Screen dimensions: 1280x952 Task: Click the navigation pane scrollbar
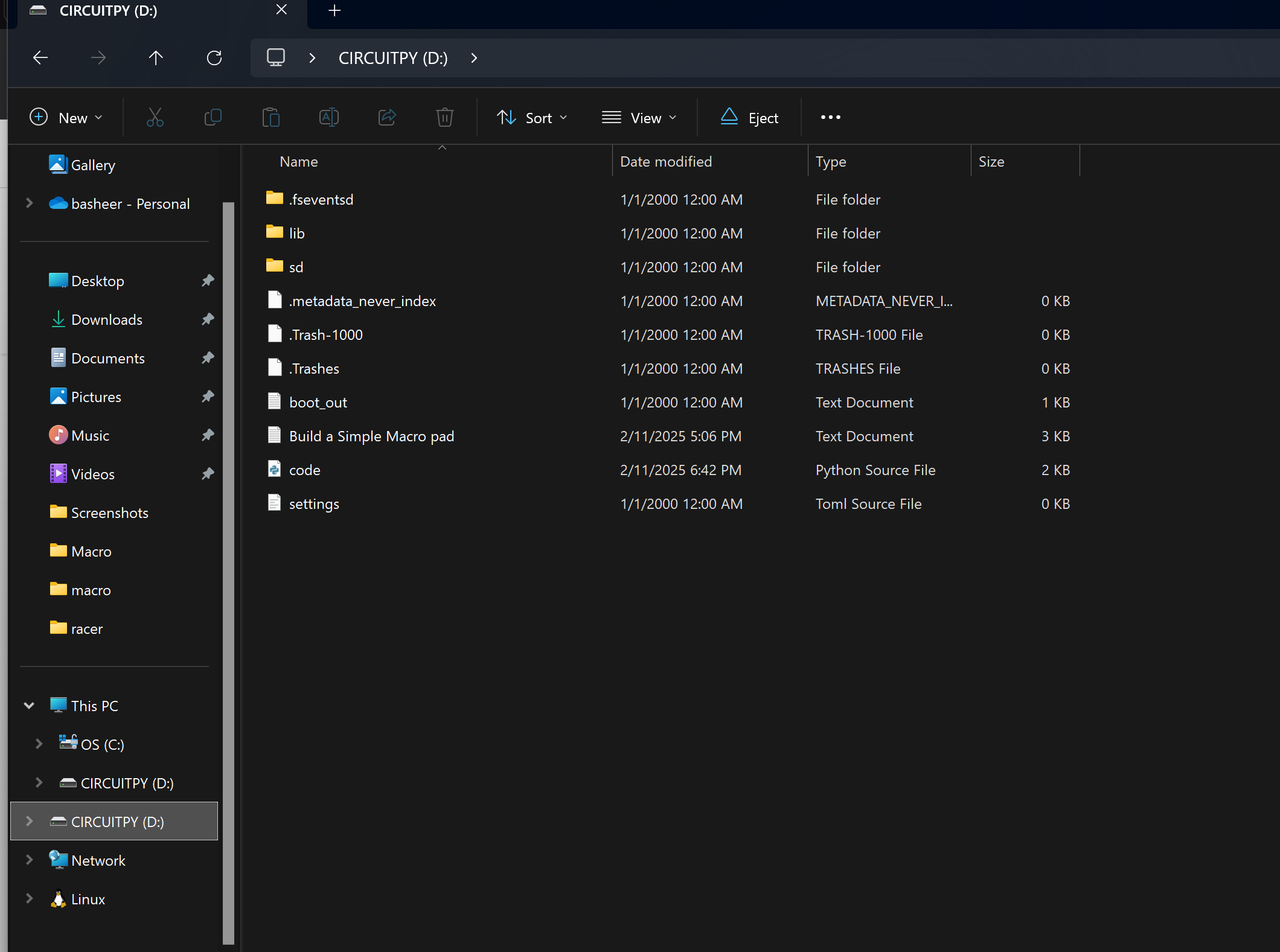pyautogui.click(x=228, y=573)
